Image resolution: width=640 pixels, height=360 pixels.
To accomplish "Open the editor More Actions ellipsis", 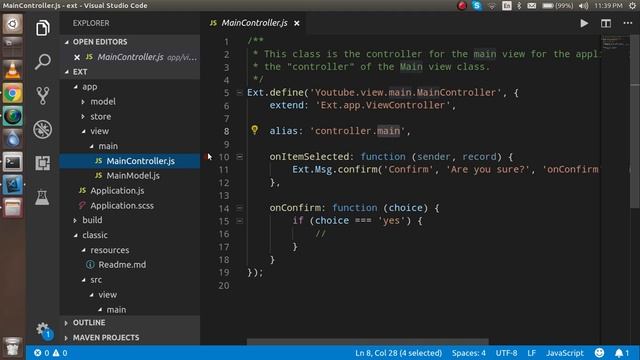I will pyautogui.click(x=628, y=23).
